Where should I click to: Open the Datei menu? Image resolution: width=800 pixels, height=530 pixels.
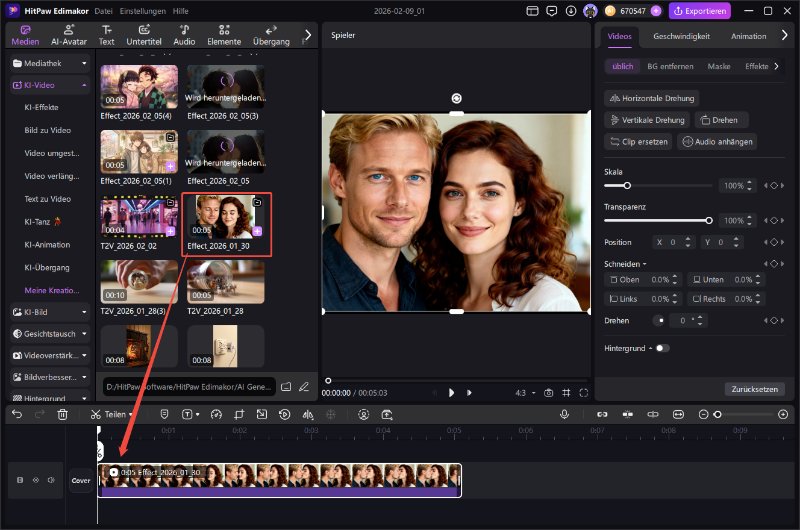104,11
